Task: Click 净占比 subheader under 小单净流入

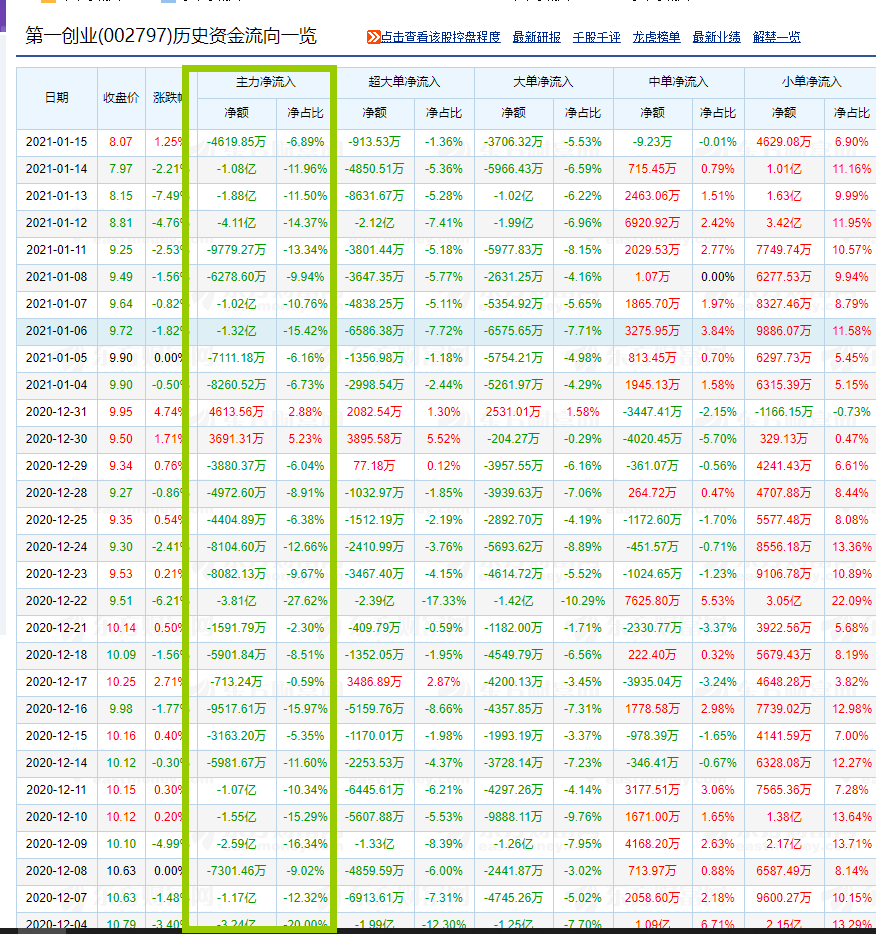Action: [852, 113]
